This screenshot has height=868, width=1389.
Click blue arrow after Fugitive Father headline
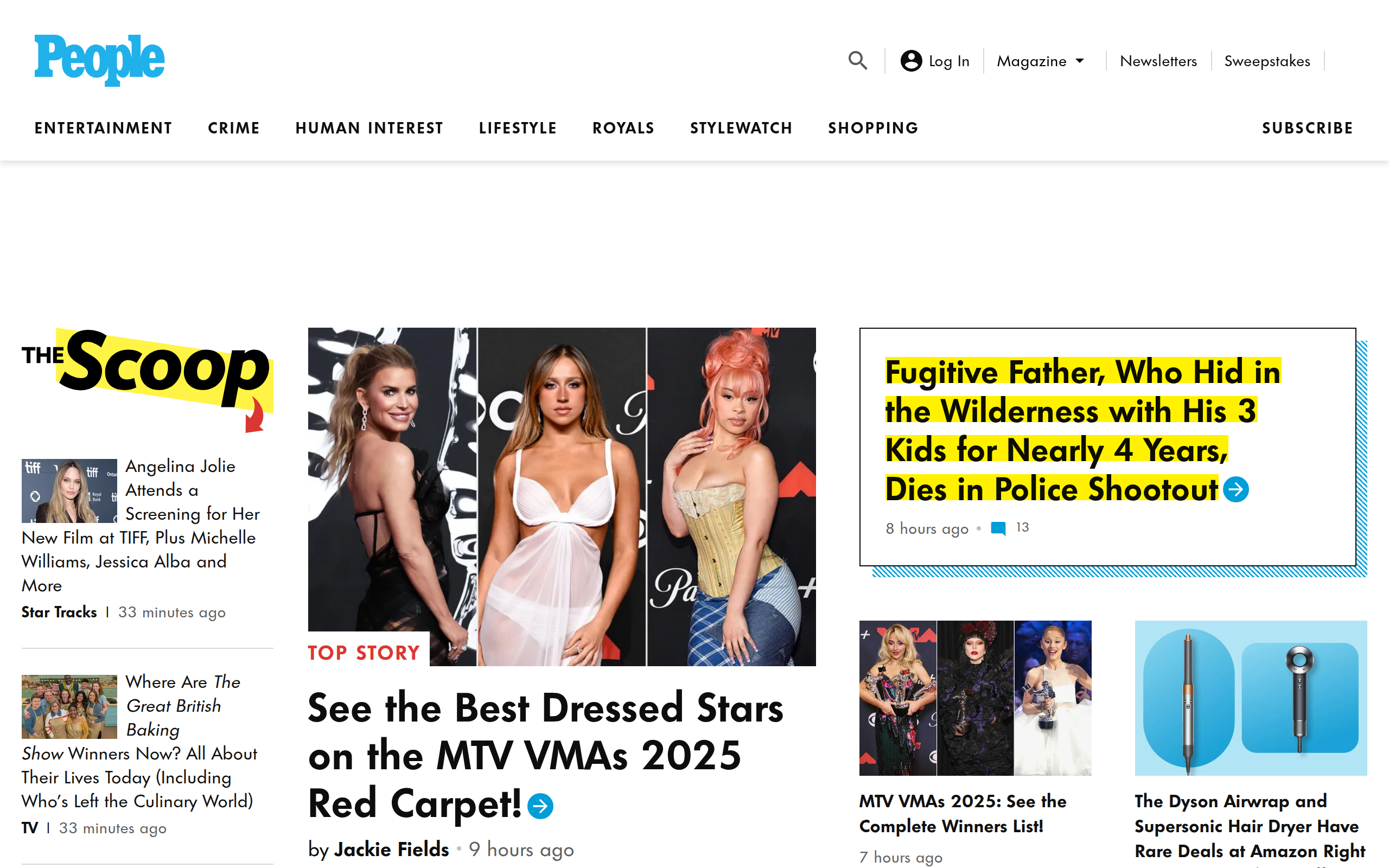(x=1236, y=490)
